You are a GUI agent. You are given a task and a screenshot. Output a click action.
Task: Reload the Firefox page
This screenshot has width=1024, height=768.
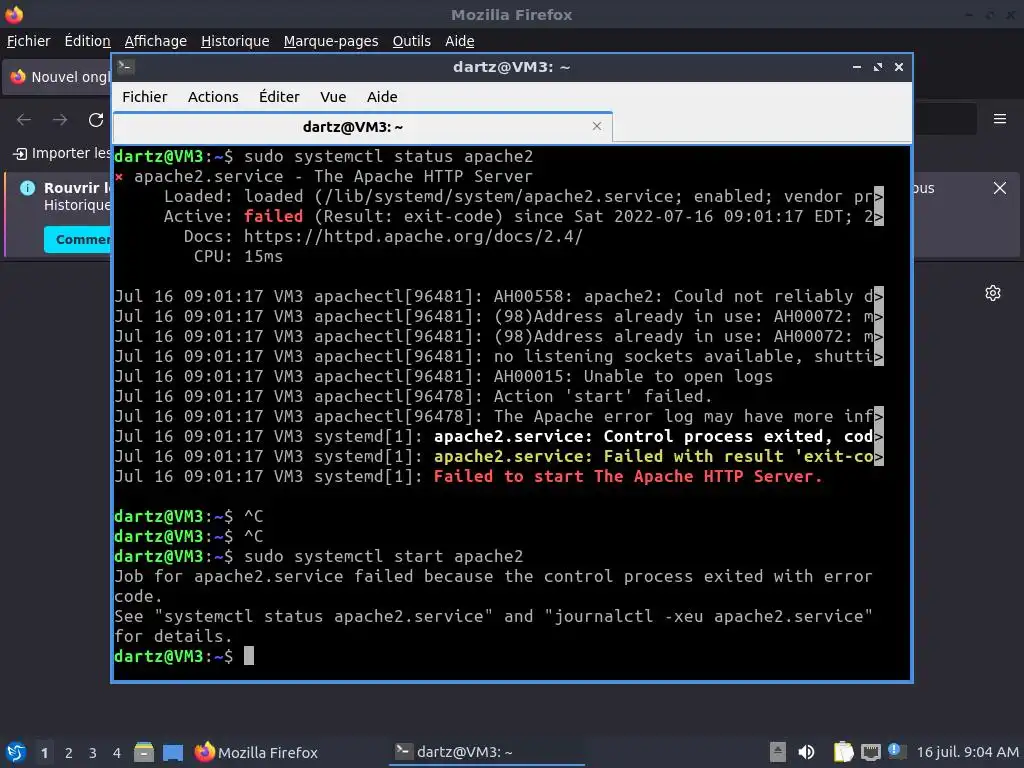(96, 120)
